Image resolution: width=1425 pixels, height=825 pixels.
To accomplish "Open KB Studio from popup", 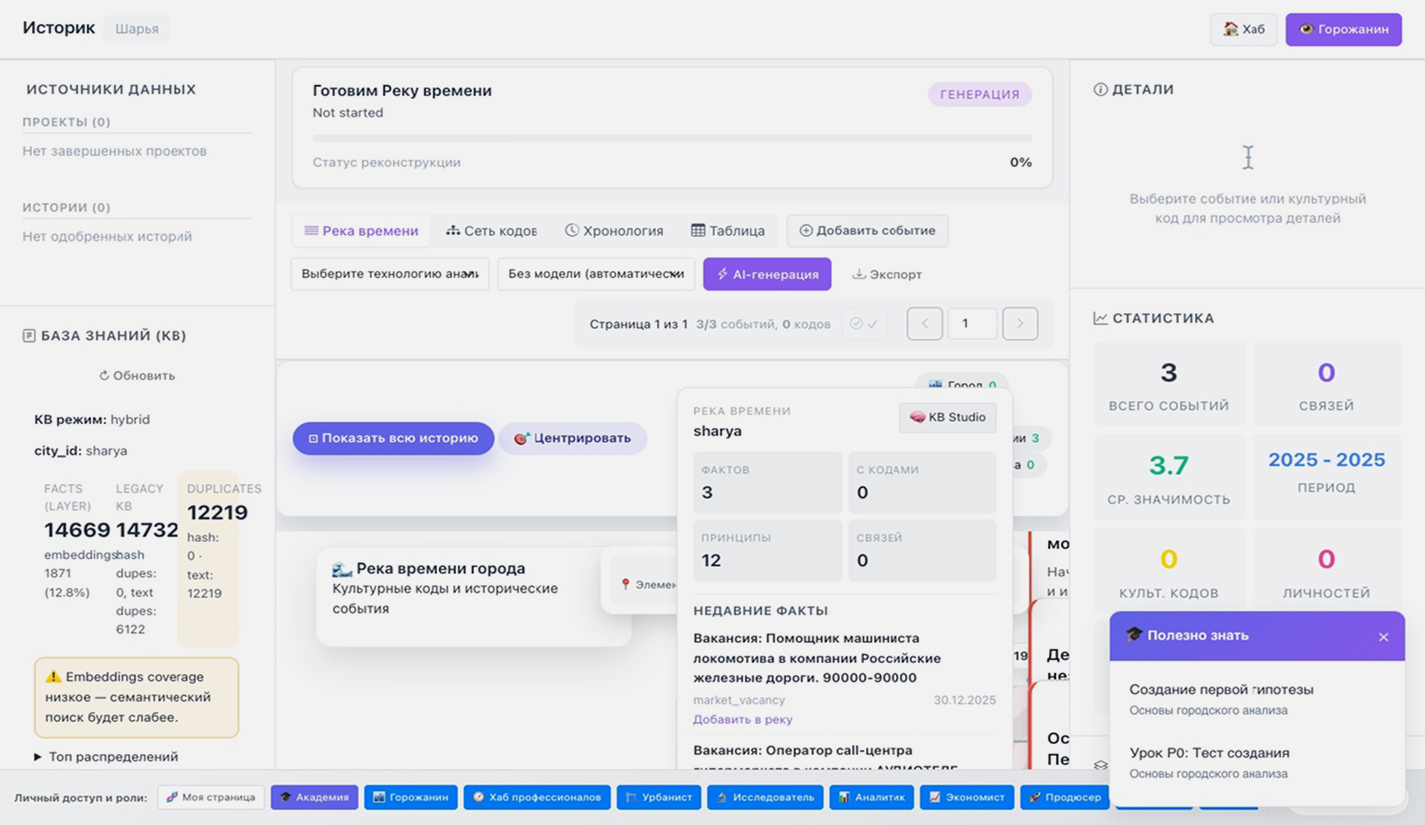I will coord(947,417).
